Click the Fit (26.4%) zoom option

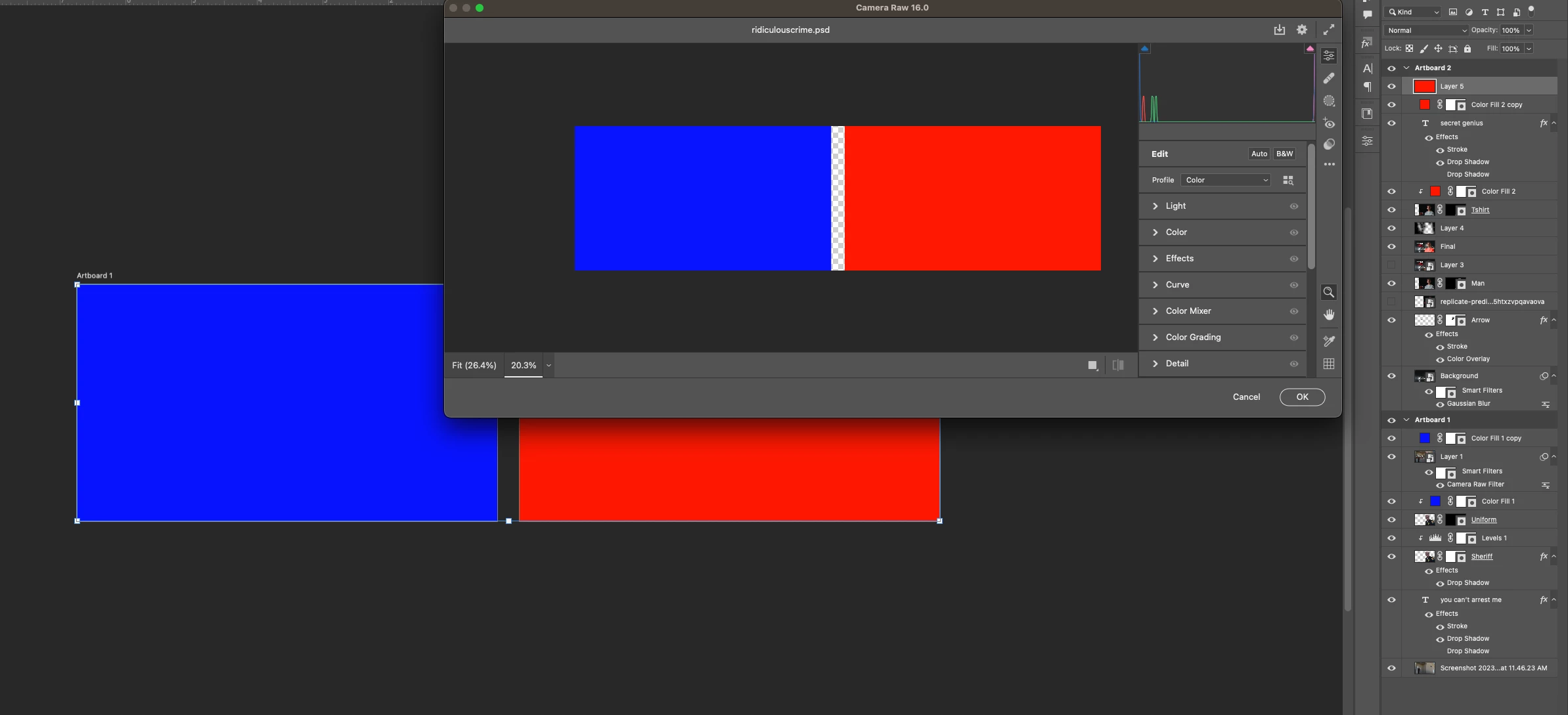point(474,365)
